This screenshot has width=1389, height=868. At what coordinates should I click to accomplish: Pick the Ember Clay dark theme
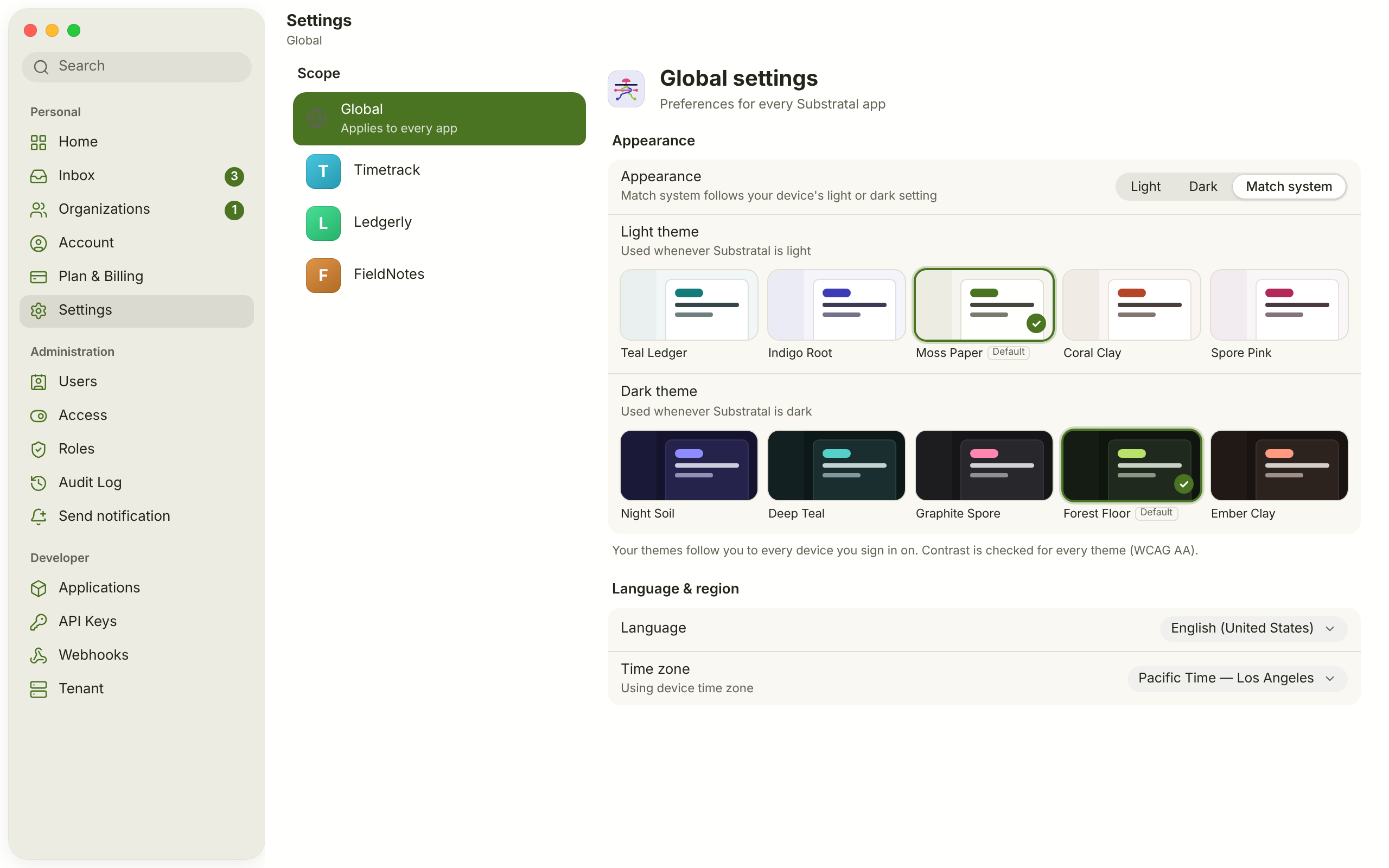point(1279,465)
